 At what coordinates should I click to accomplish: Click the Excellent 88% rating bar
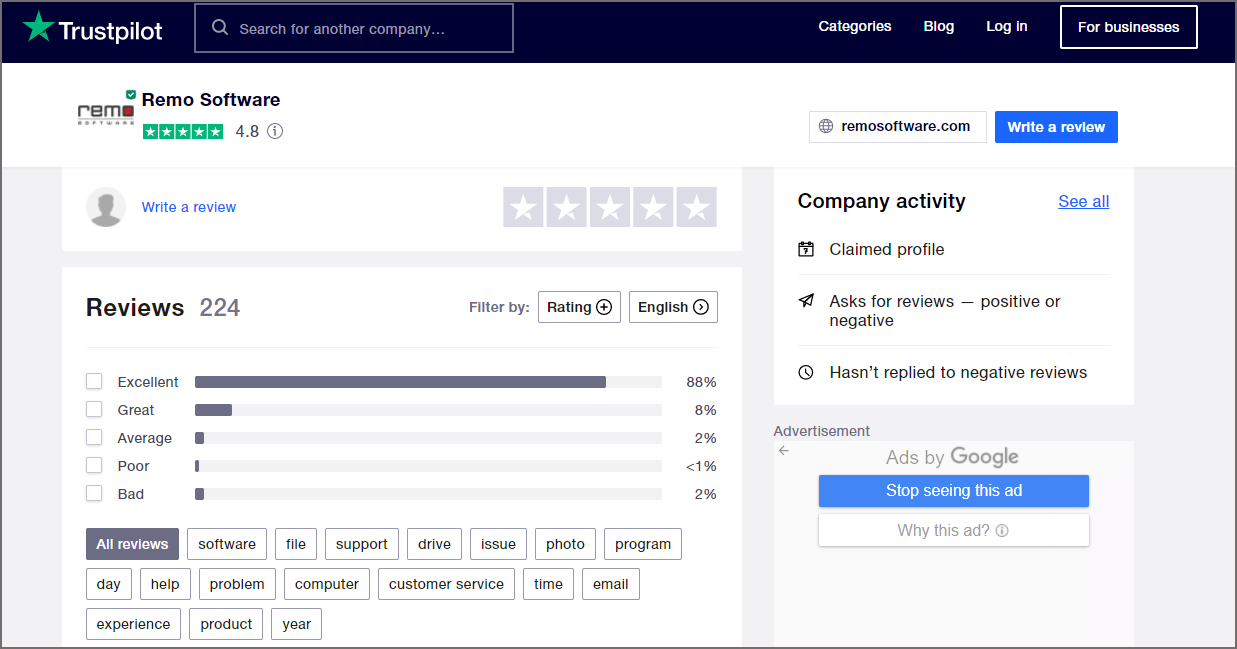click(x=428, y=382)
